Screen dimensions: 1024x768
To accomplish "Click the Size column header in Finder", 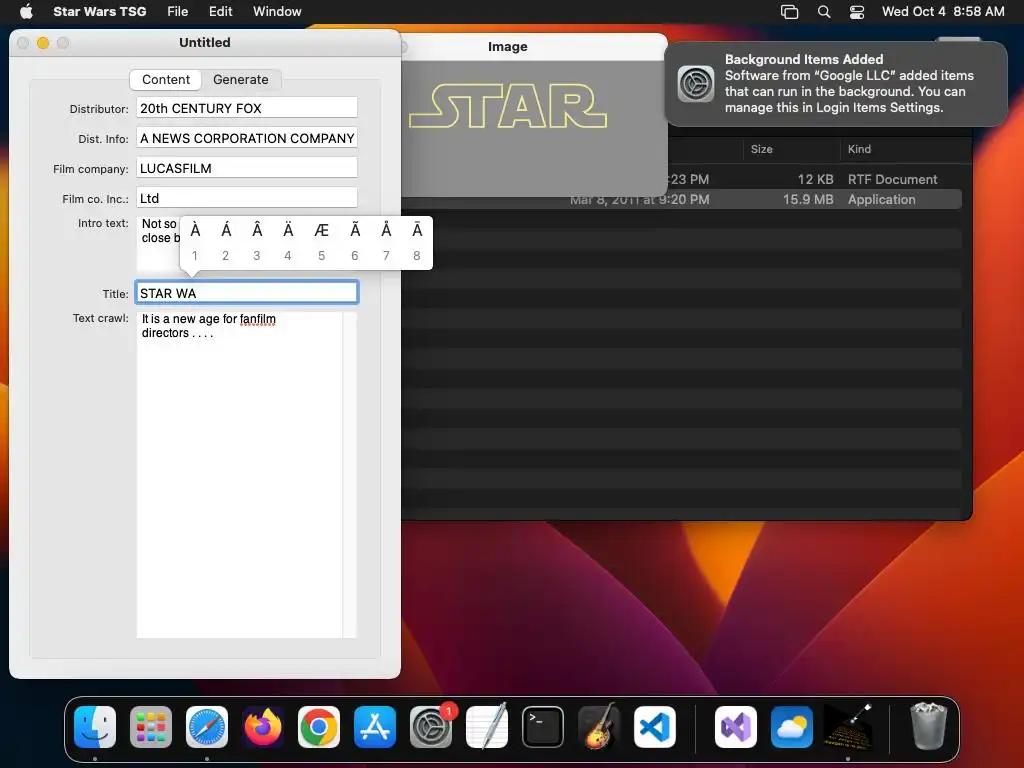I will (761, 149).
